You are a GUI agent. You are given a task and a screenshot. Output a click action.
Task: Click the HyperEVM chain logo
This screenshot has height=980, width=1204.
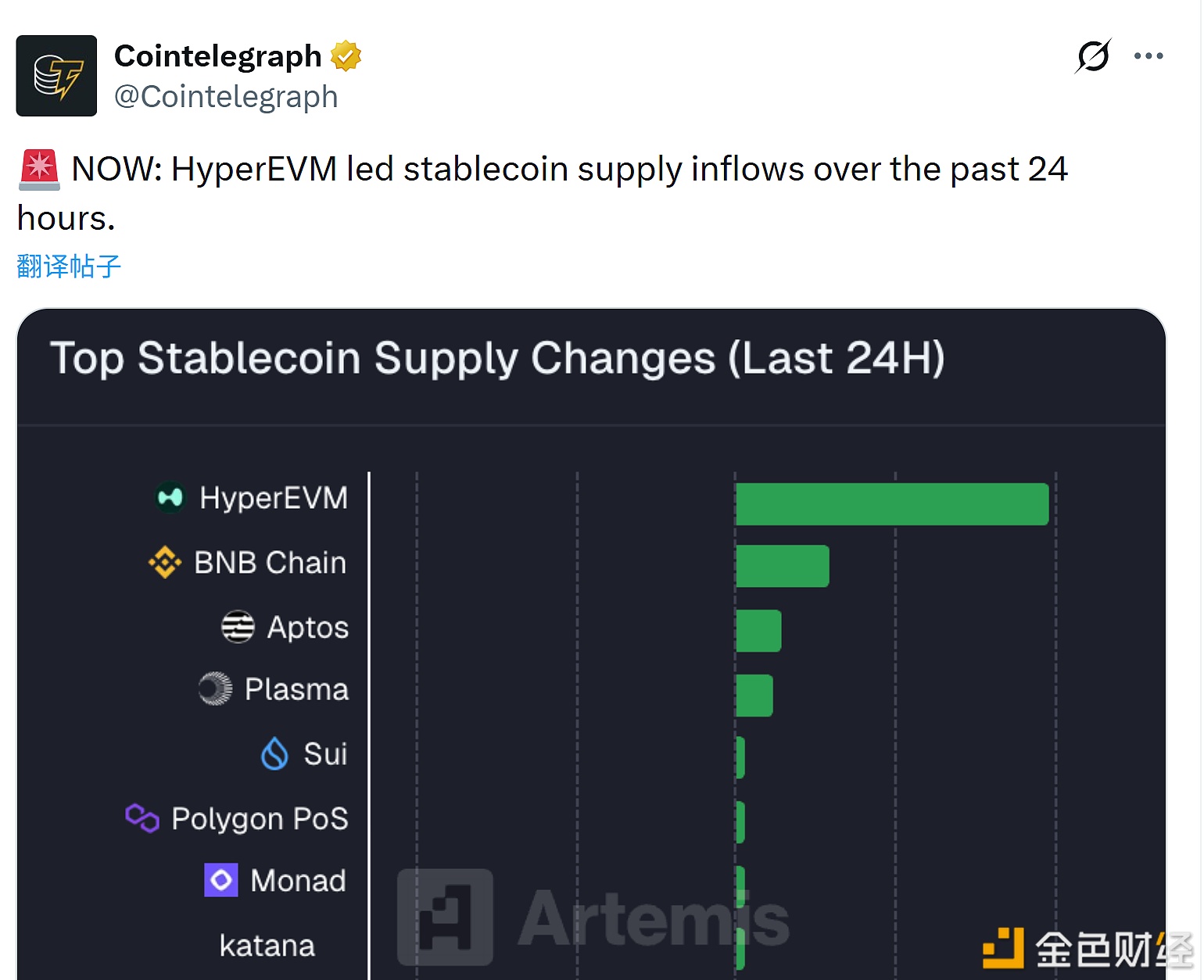[170, 498]
